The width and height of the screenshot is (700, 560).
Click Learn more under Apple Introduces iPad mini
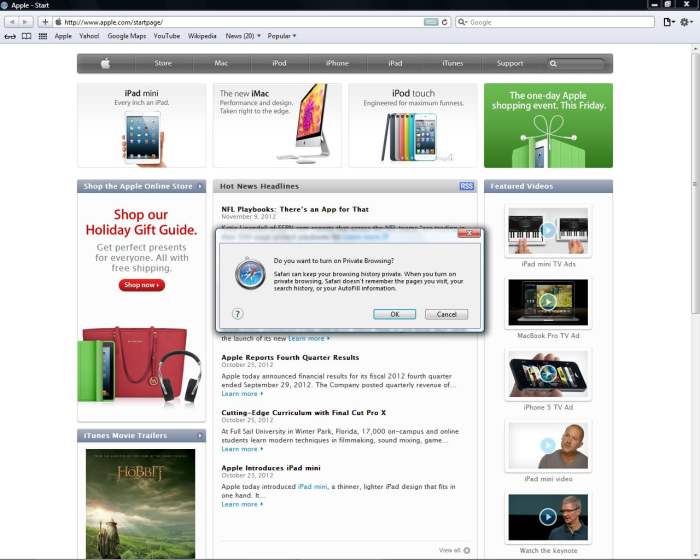[x=242, y=504]
